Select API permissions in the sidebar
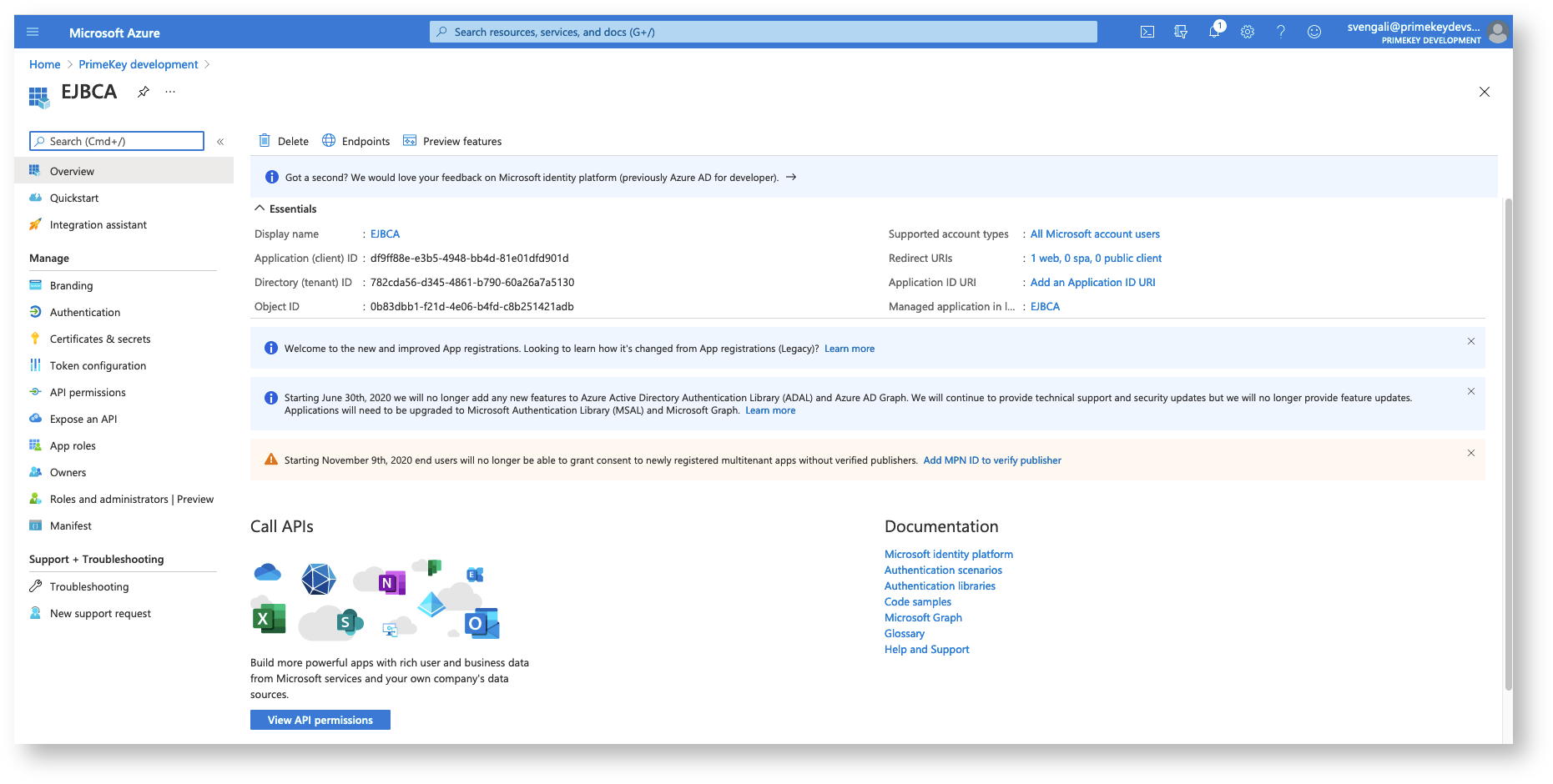1553x784 pixels. (88, 392)
